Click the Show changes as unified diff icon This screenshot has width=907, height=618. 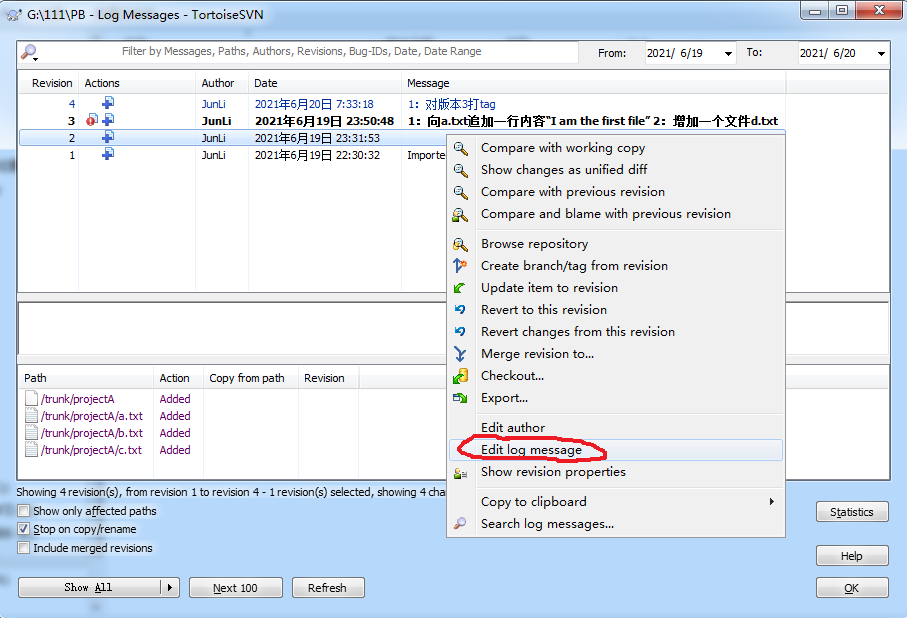tap(460, 170)
